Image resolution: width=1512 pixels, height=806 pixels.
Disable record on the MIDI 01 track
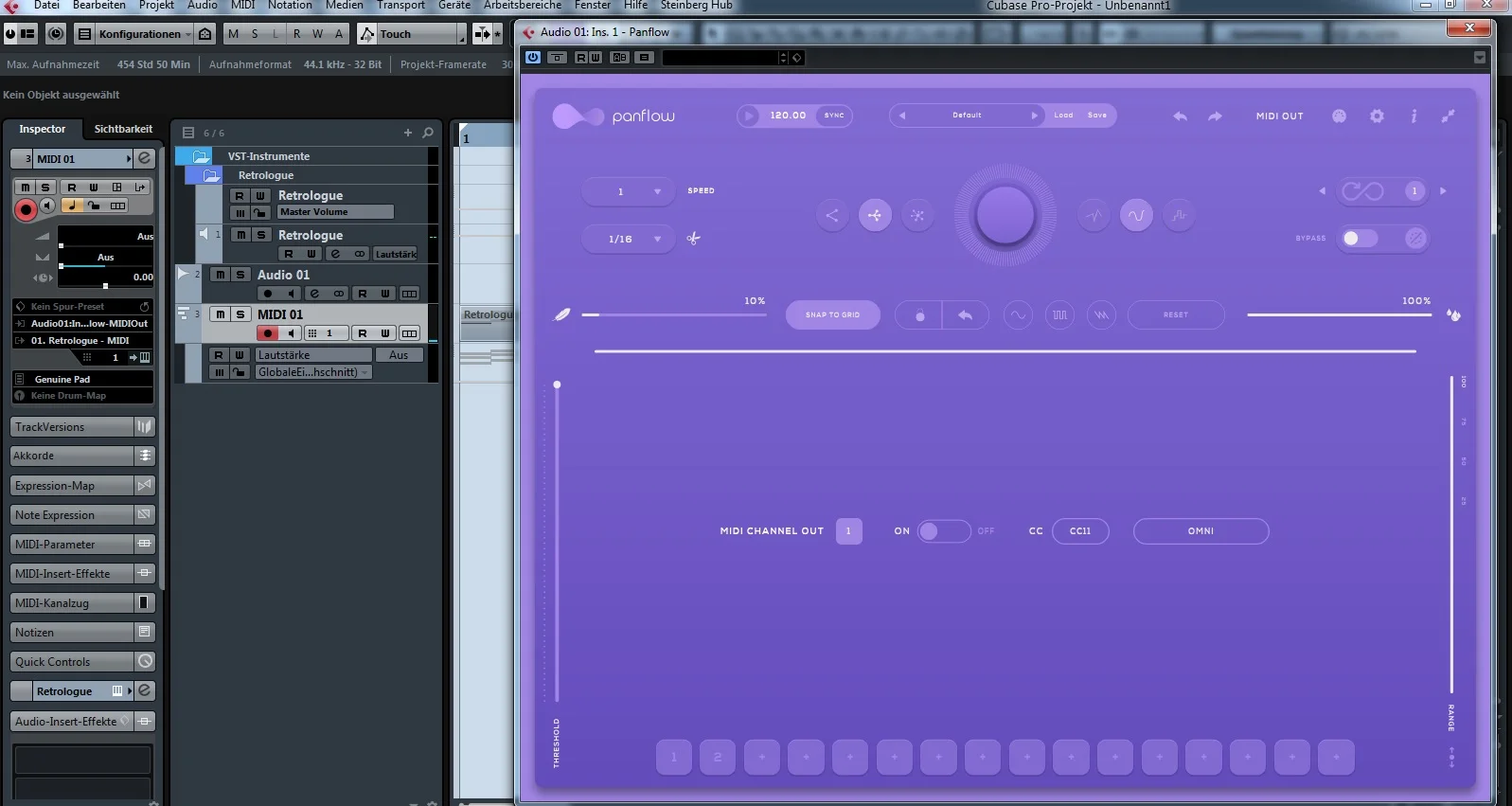coord(268,333)
